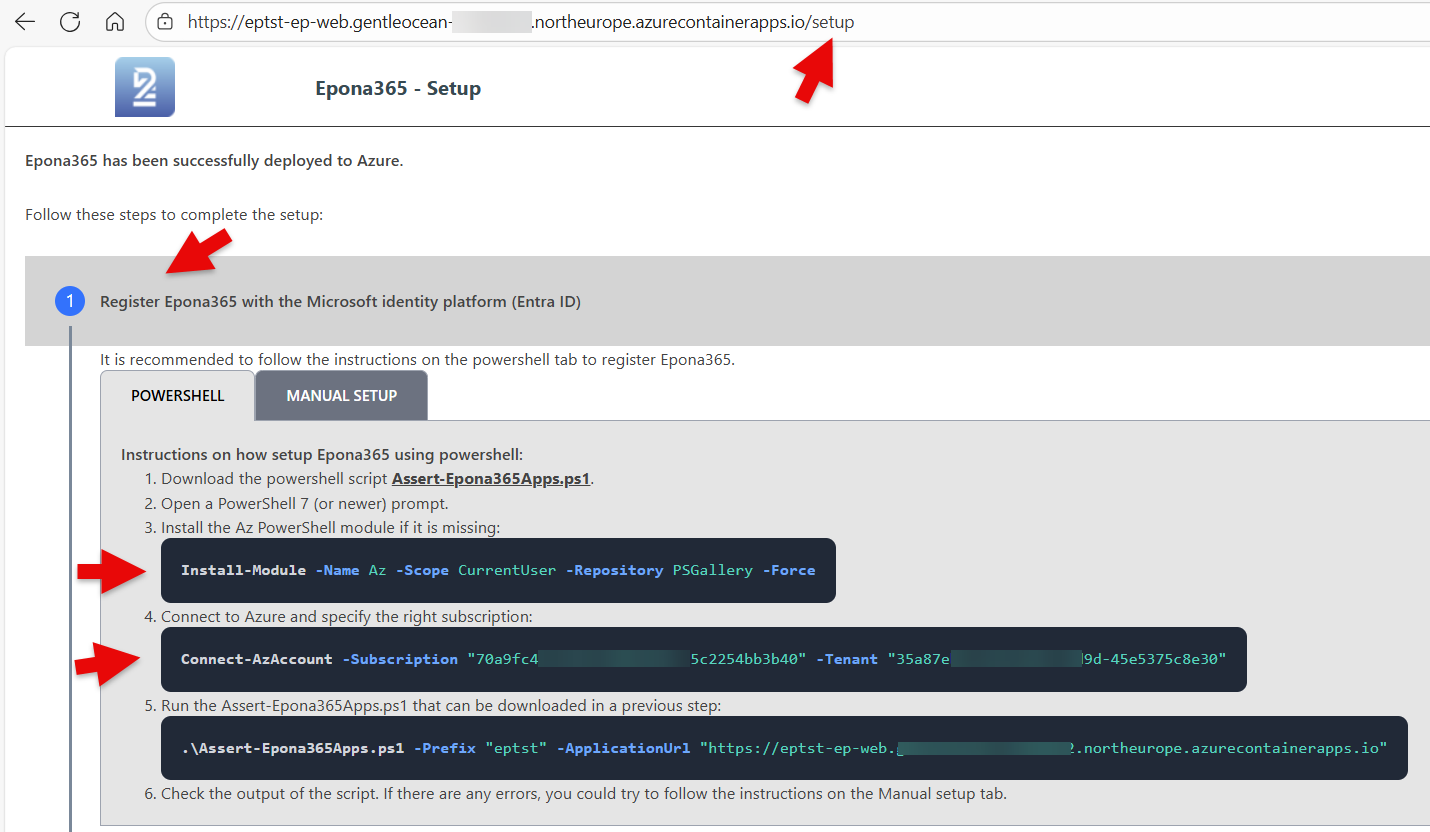This screenshot has height=832, width=1430.
Task: Click the Epona365 logo in the header
Action: click(x=145, y=87)
